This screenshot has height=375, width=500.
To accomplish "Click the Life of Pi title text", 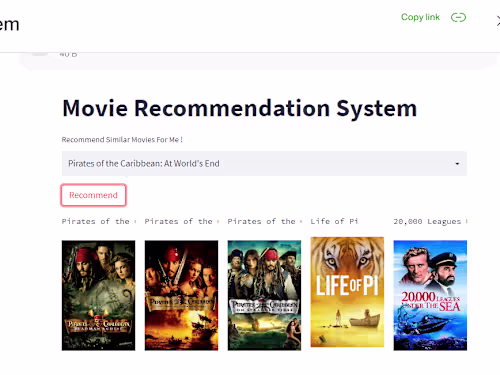I will [x=334, y=221].
